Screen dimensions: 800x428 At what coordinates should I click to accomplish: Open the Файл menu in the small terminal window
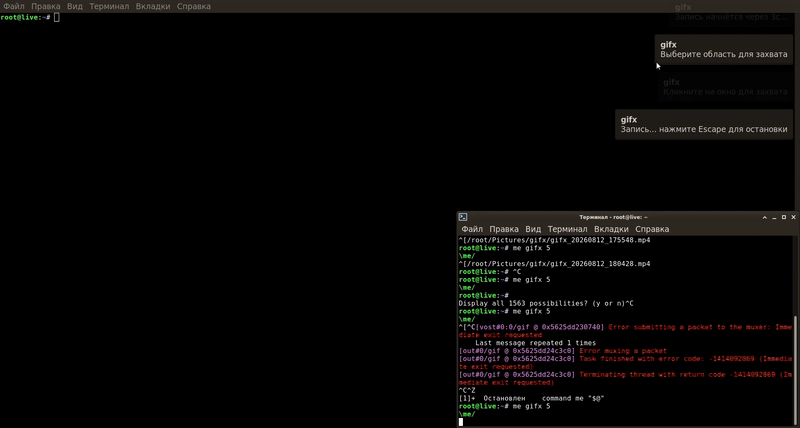click(472, 229)
